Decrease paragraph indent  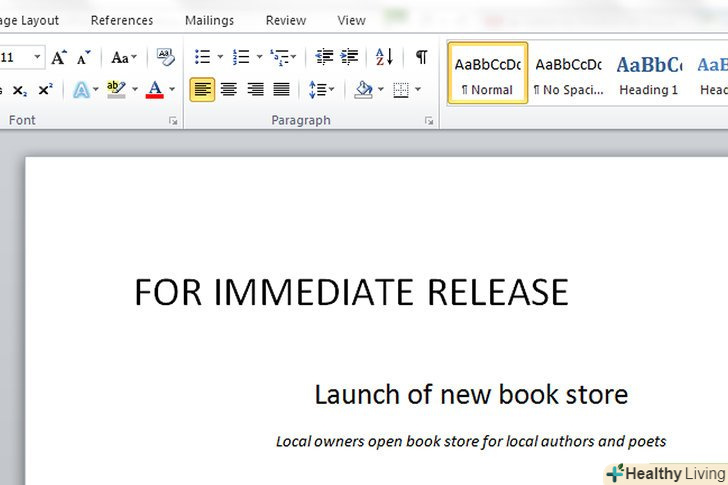click(x=324, y=58)
